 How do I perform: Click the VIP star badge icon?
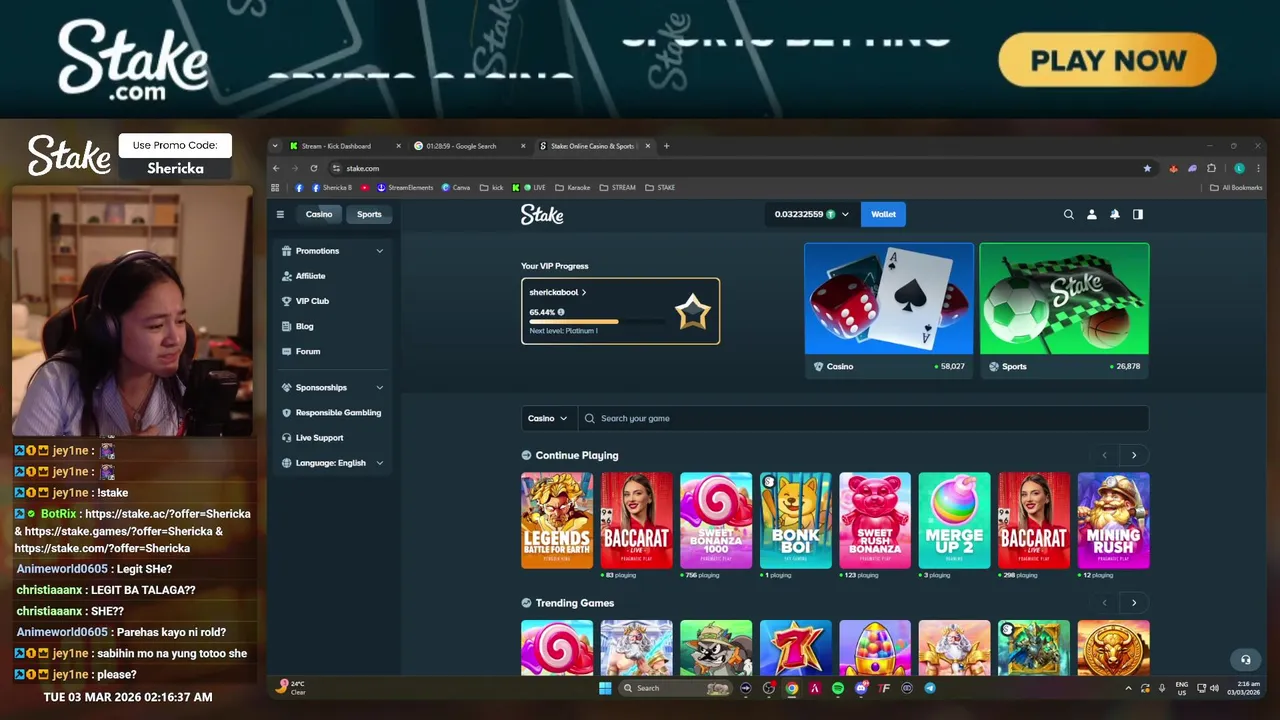[692, 312]
